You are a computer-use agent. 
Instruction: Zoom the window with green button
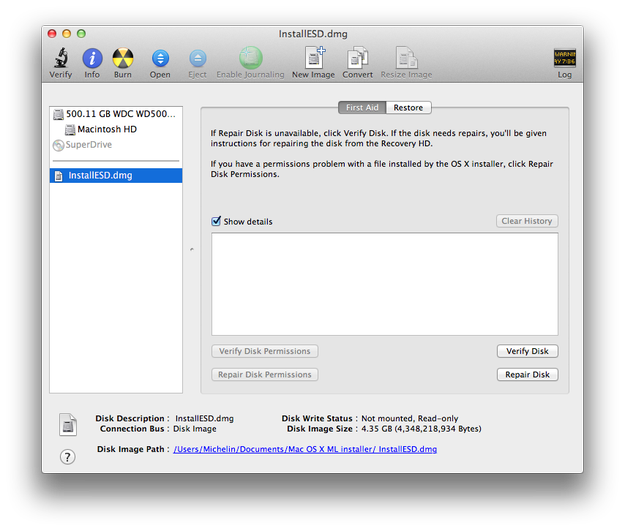point(81,33)
